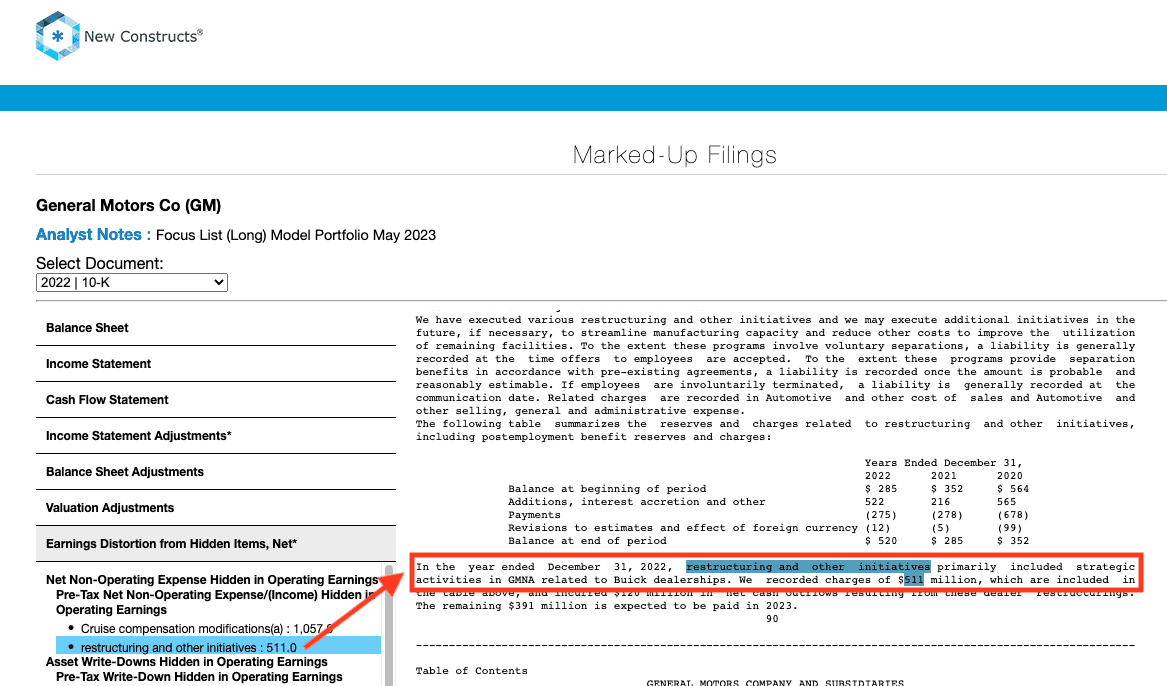This screenshot has height=686, width=1167.
Task: Click 'Revisions to estimates and effect' row label
Action: click(683, 528)
